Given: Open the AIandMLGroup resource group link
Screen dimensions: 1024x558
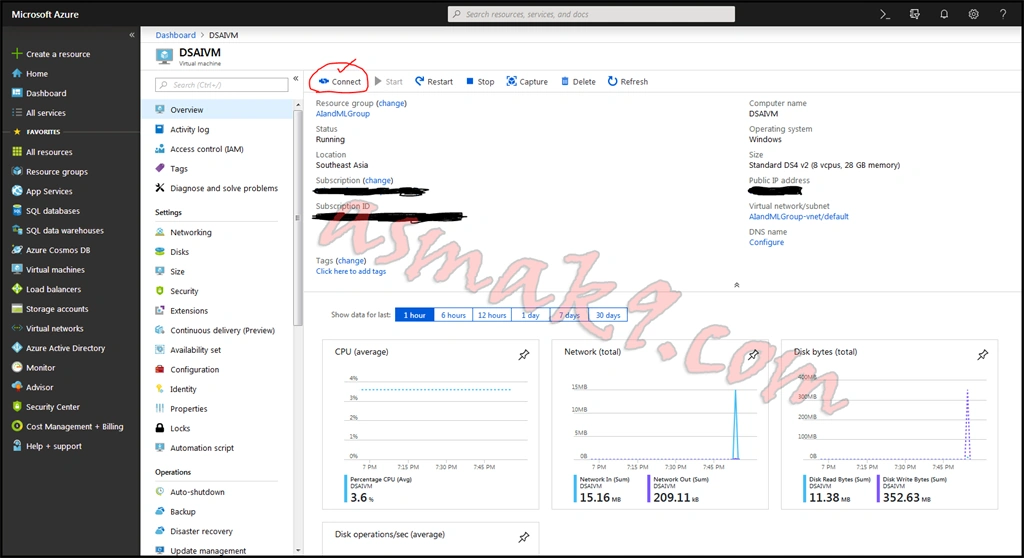Looking at the screenshot, I should [342, 114].
